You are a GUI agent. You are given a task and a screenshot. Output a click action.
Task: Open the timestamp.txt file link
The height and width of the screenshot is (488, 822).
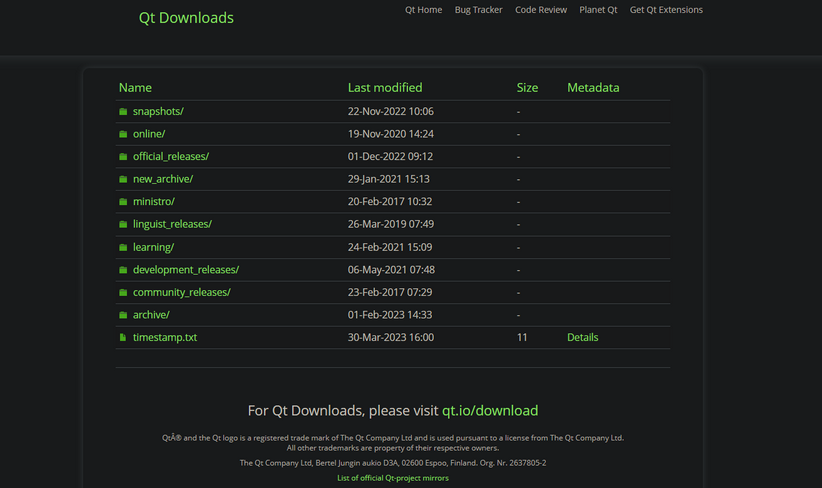[x=165, y=337]
